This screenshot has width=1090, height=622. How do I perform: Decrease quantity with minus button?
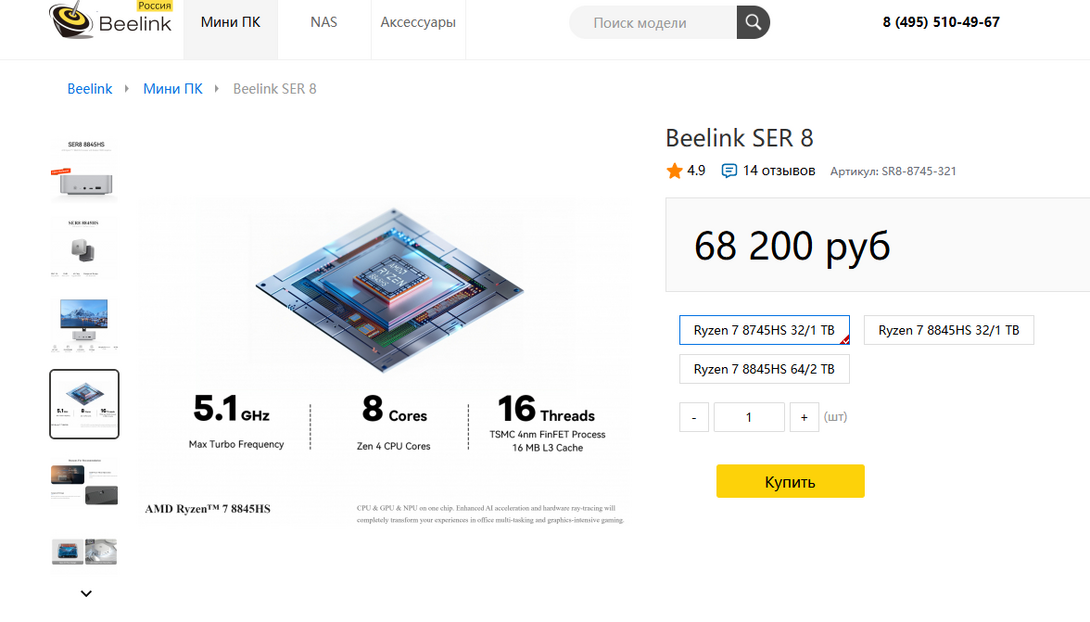pyautogui.click(x=694, y=417)
